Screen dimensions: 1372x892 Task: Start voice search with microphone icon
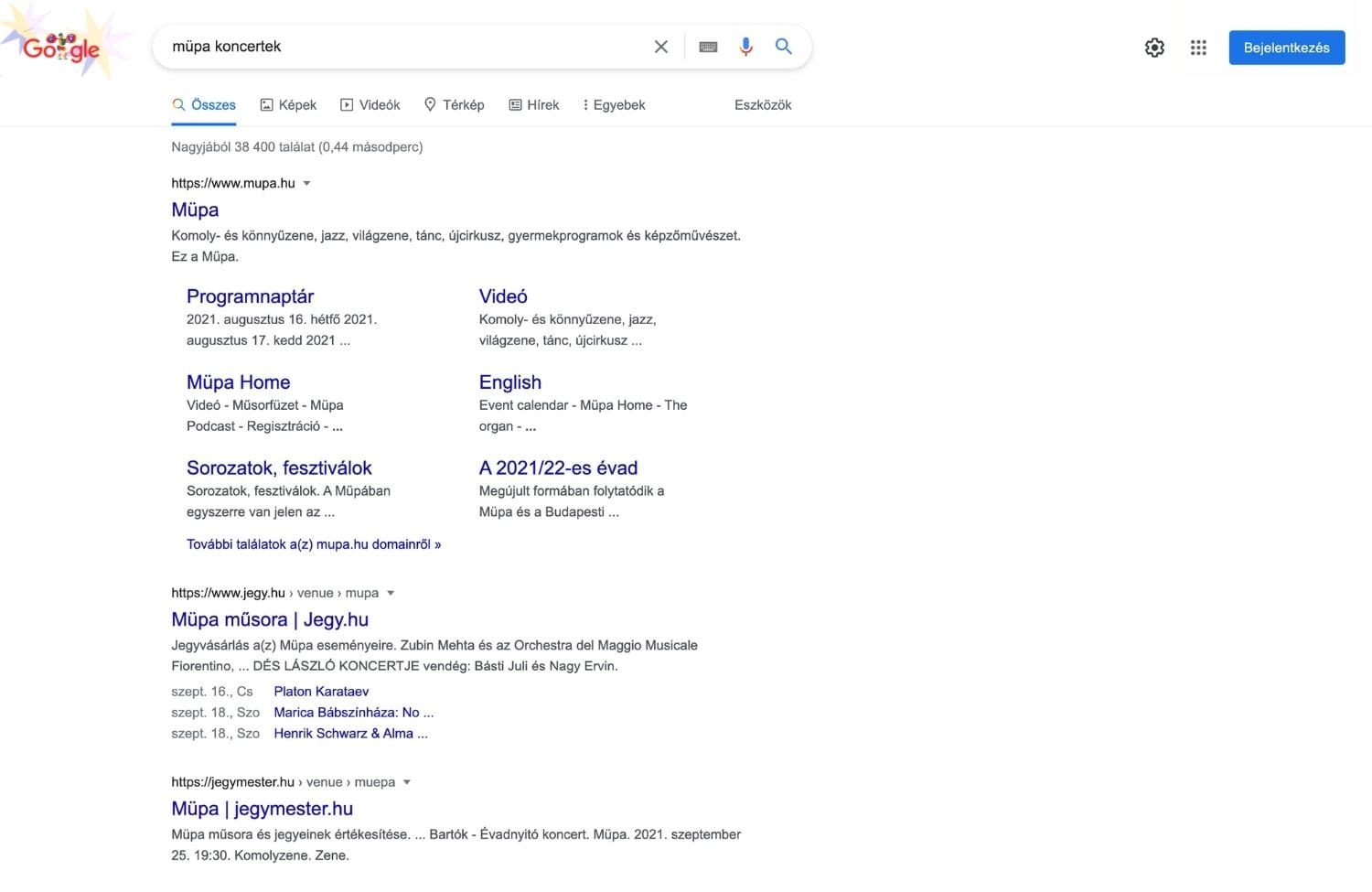[746, 47]
